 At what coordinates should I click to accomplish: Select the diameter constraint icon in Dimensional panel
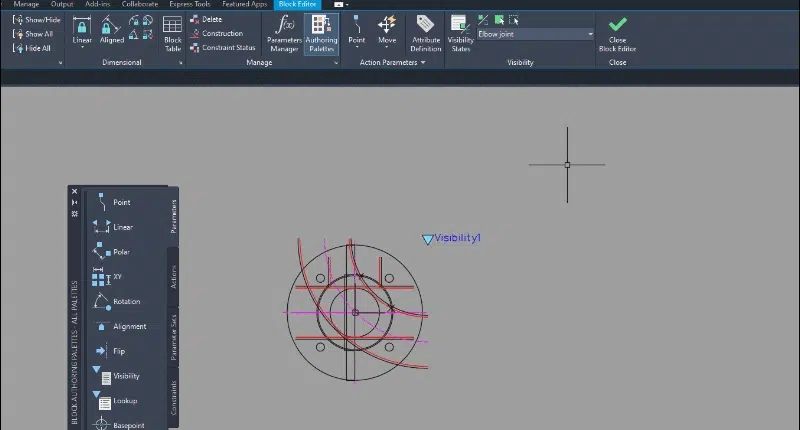click(x=147, y=20)
